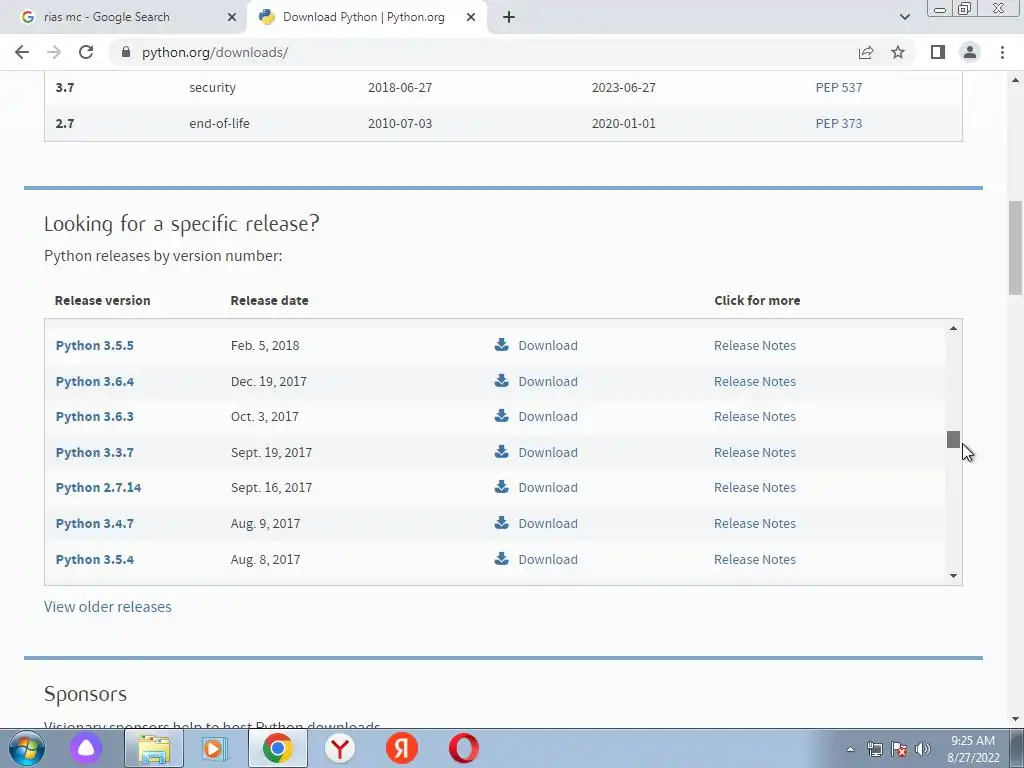Switch to rias mc Google Search tab
The image size is (1024, 768).
click(124, 17)
